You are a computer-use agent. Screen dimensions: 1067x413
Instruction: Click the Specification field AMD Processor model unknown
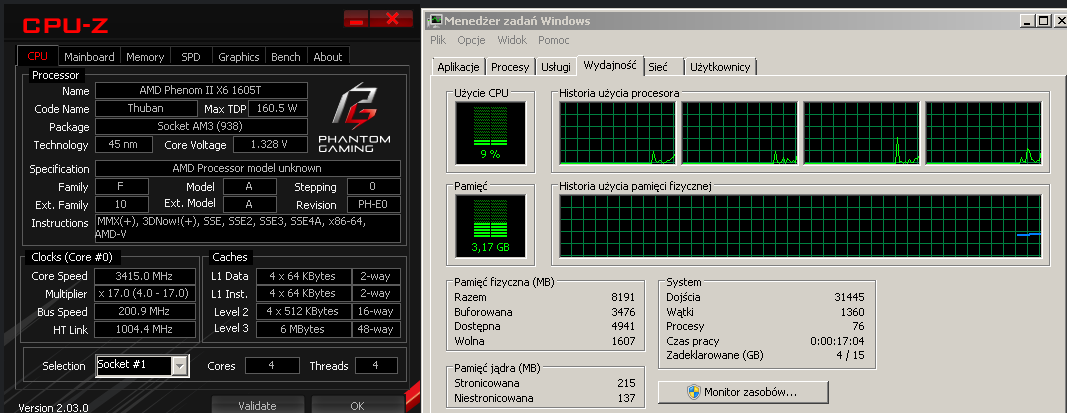[248, 168]
